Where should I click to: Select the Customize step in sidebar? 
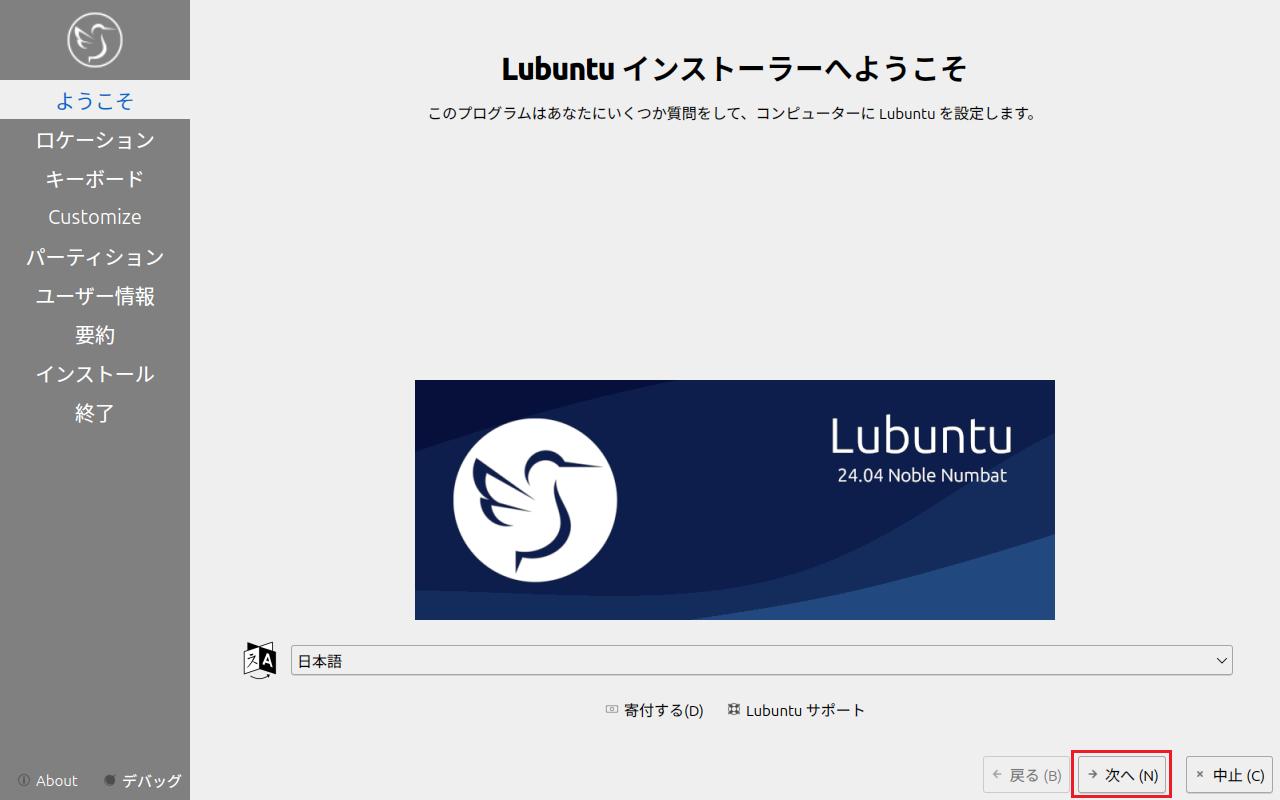pyautogui.click(x=95, y=217)
